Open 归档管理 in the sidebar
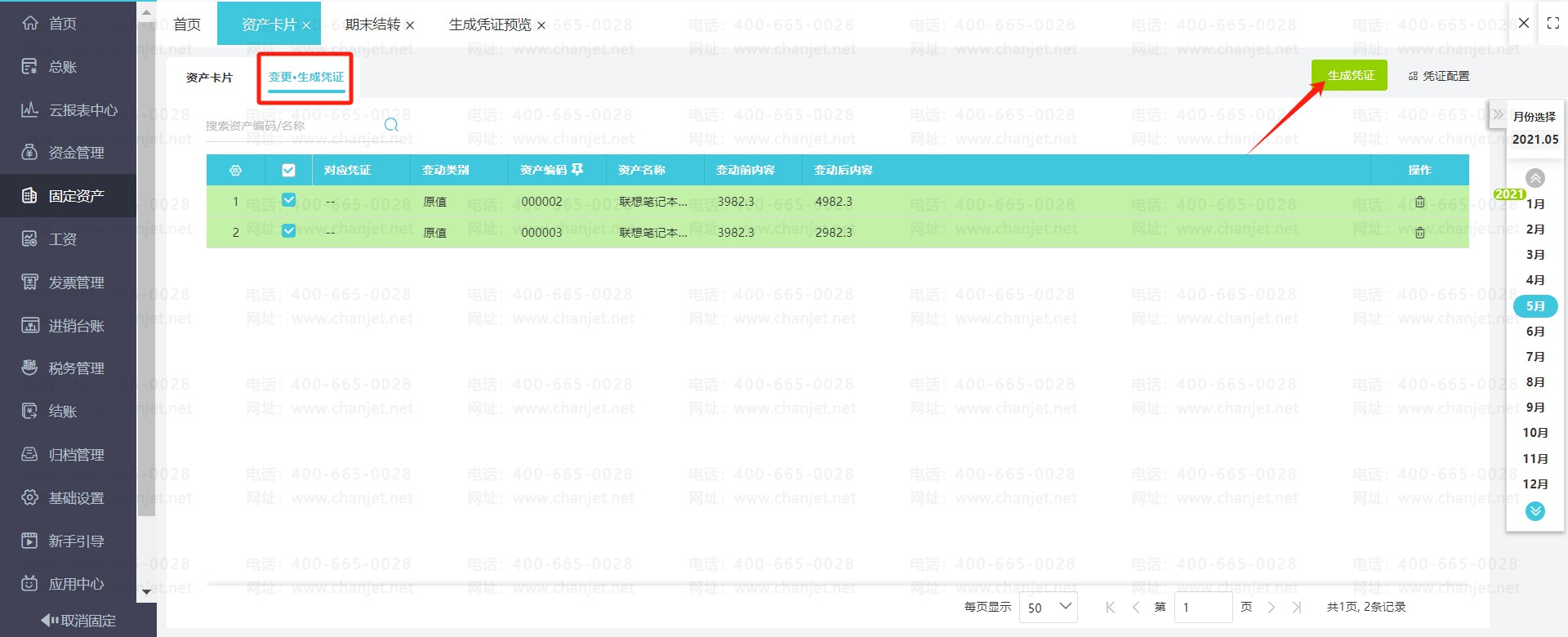The width and height of the screenshot is (1568, 637). (62, 455)
